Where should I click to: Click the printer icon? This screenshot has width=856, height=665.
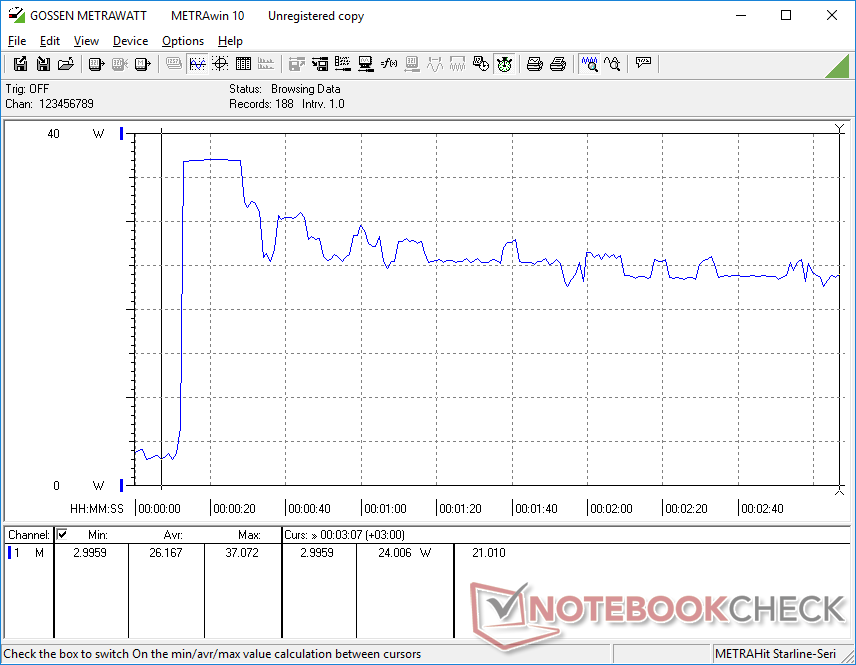click(x=557, y=64)
